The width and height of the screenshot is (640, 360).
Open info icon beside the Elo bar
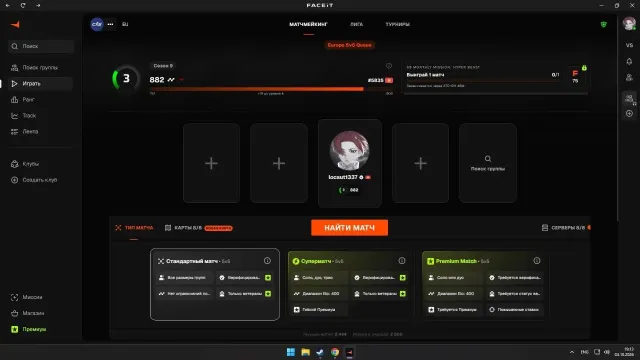(x=389, y=66)
